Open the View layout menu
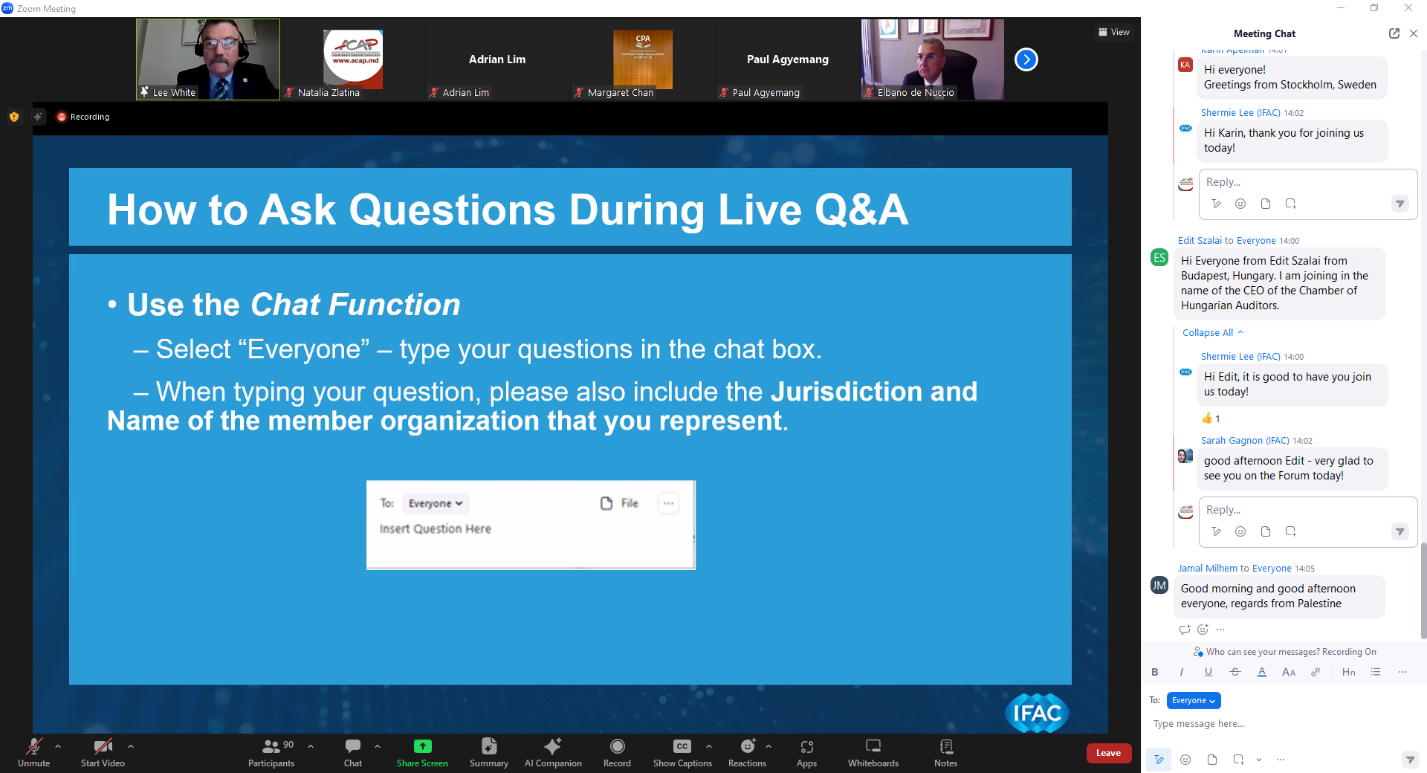The height and width of the screenshot is (773, 1427). [x=1114, y=32]
